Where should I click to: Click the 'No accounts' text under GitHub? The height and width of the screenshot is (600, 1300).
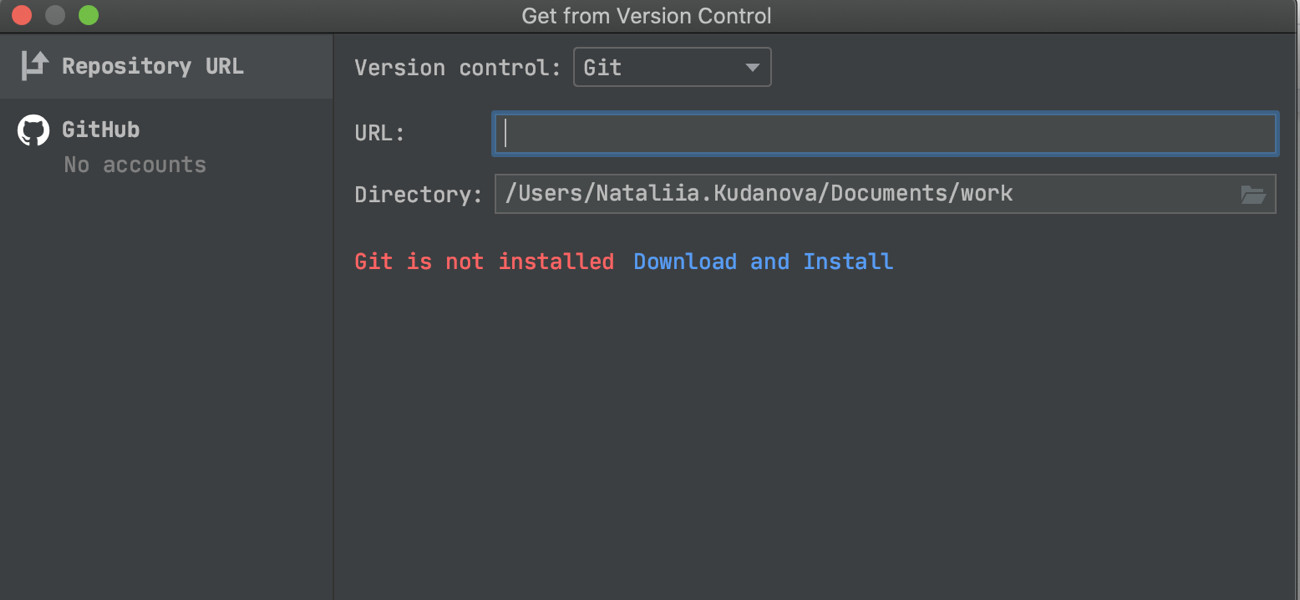click(x=135, y=165)
